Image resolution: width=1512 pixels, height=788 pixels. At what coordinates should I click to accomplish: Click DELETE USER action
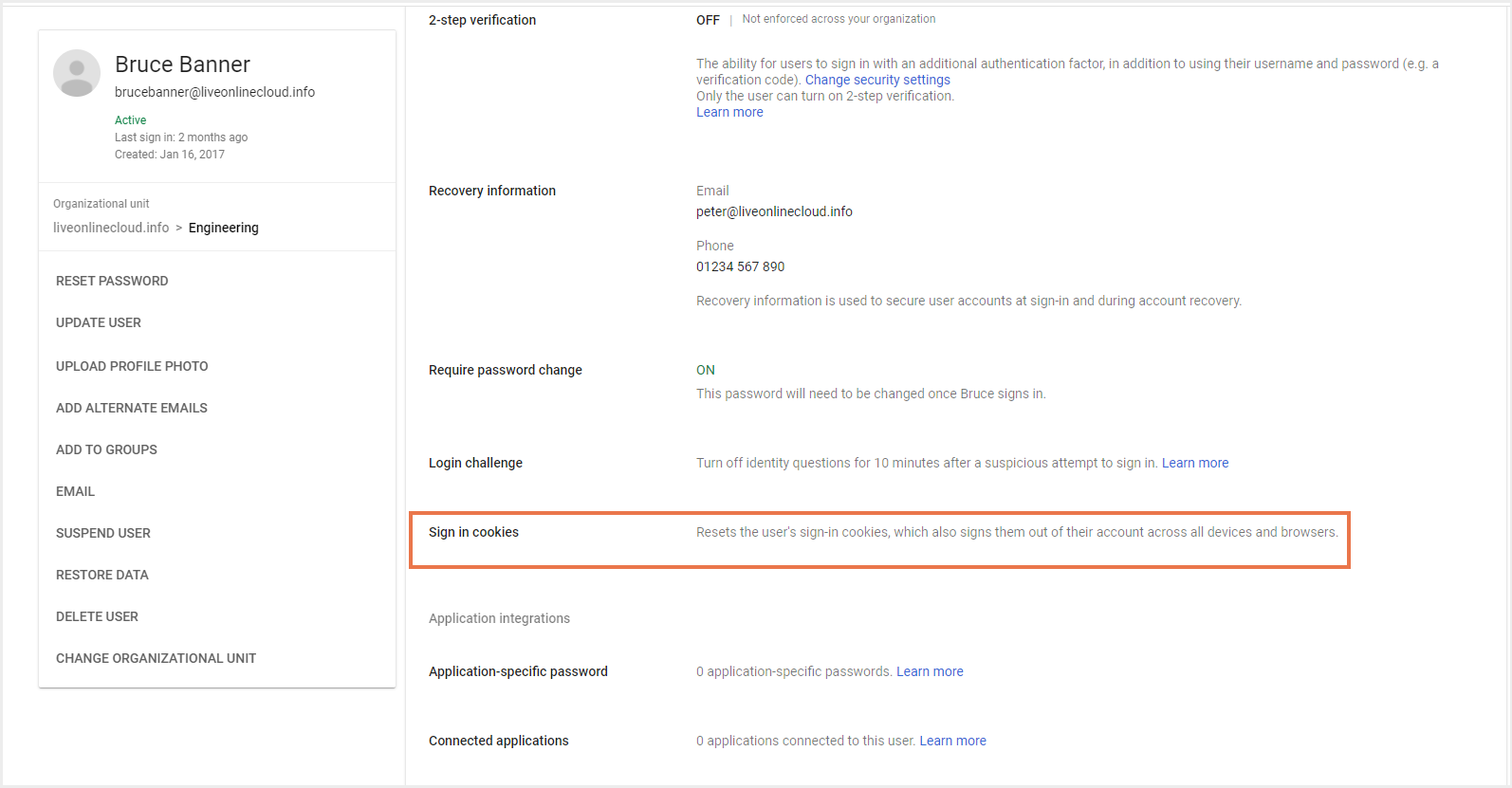tap(97, 616)
